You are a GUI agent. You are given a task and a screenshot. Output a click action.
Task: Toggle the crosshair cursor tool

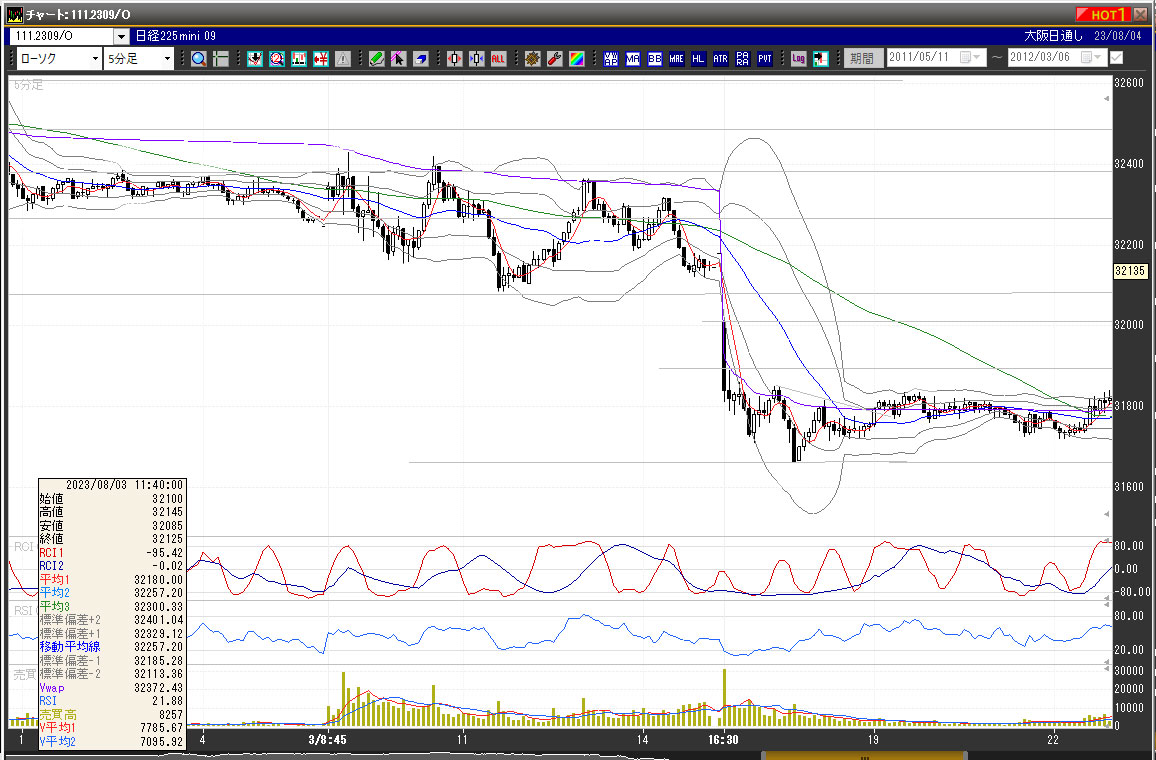point(220,59)
